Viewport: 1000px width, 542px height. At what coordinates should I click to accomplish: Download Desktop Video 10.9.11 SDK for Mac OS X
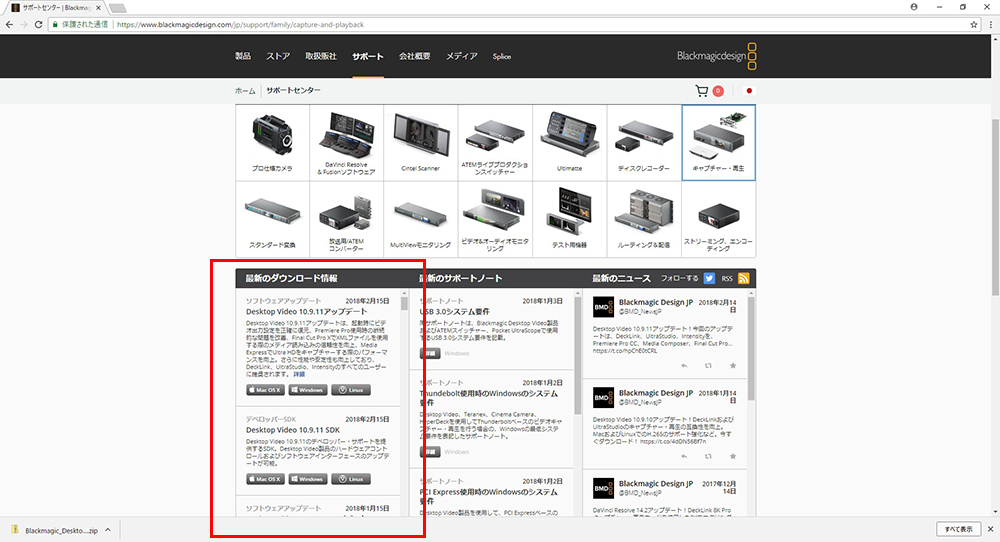point(265,479)
